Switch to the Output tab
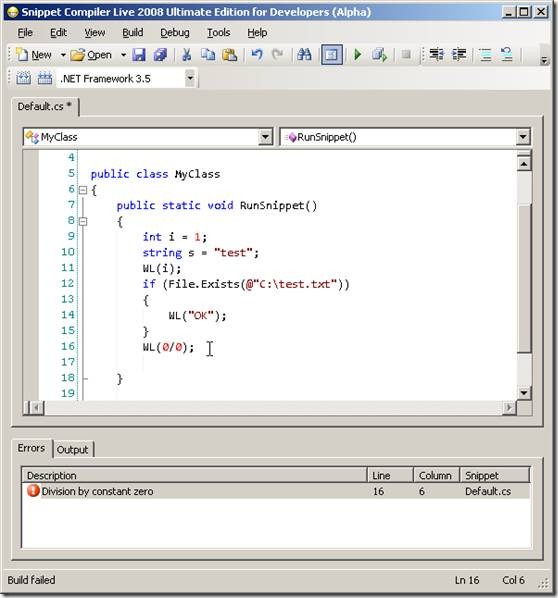Viewport: 558px width, 598px height. 72,450
